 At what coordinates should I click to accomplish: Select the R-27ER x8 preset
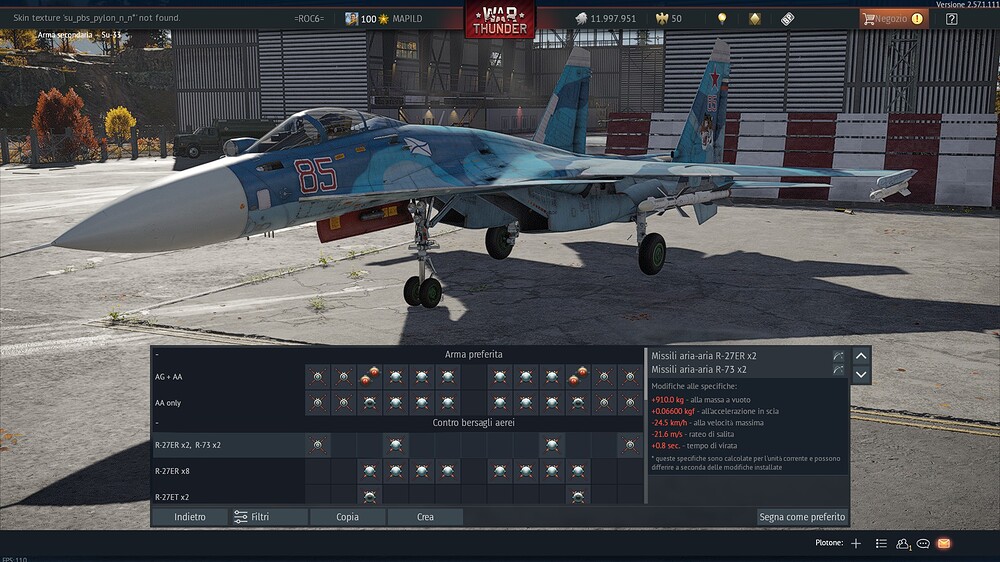(x=397, y=471)
